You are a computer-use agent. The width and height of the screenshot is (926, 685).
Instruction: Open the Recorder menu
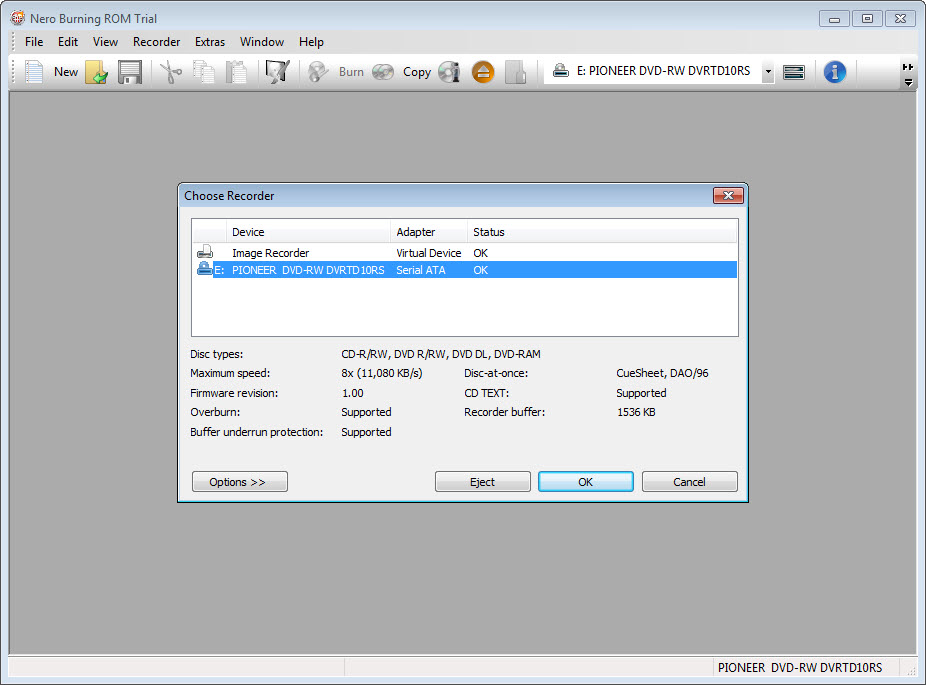(156, 42)
